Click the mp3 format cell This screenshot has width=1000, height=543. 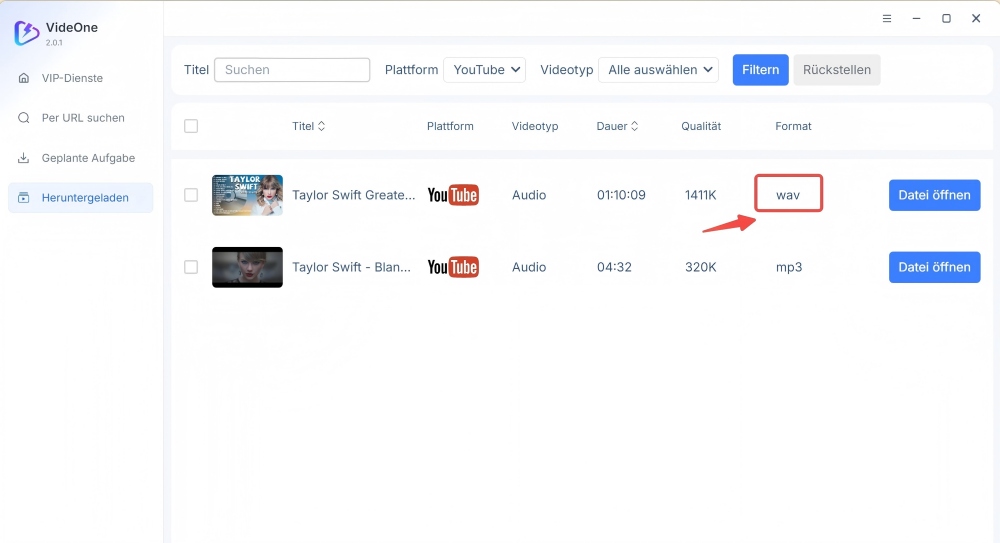tap(789, 267)
